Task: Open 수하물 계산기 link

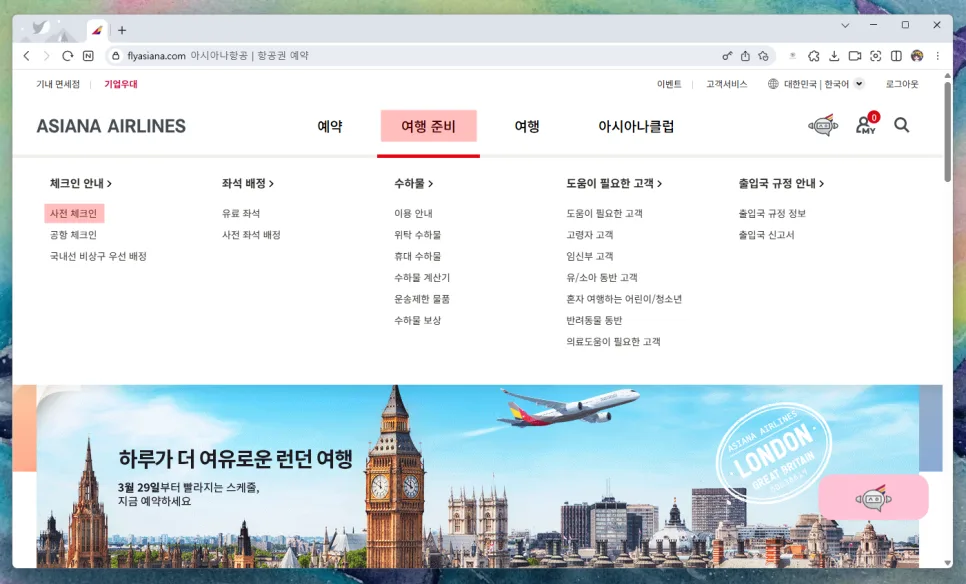Action: click(422, 278)
